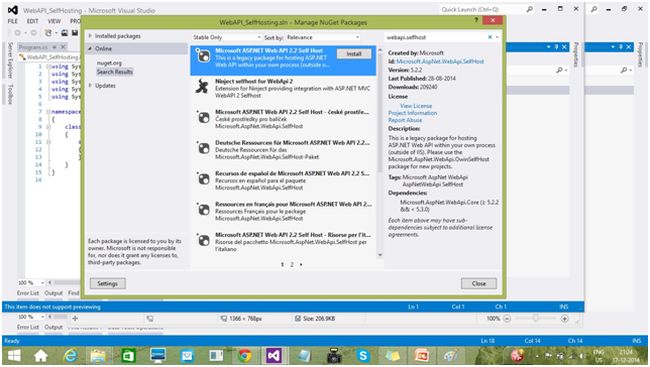Open the Server Explorer side tab

point(10,60)
